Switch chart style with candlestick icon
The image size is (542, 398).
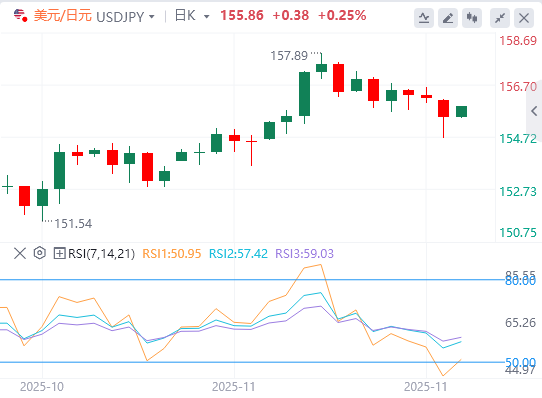pos(472,18)
